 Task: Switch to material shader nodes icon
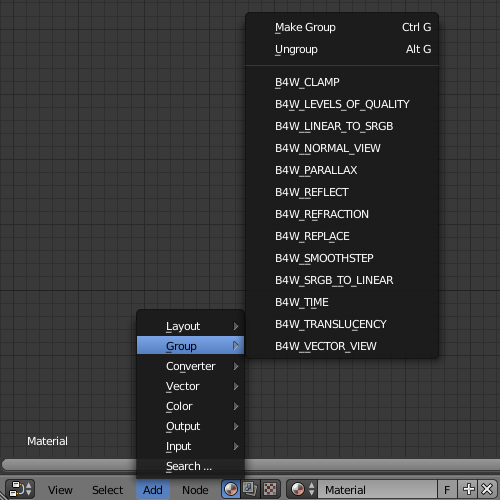231,489
